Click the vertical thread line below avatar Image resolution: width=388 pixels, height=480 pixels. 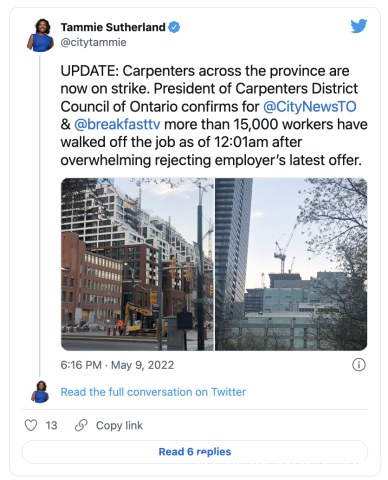pos(40,216)
